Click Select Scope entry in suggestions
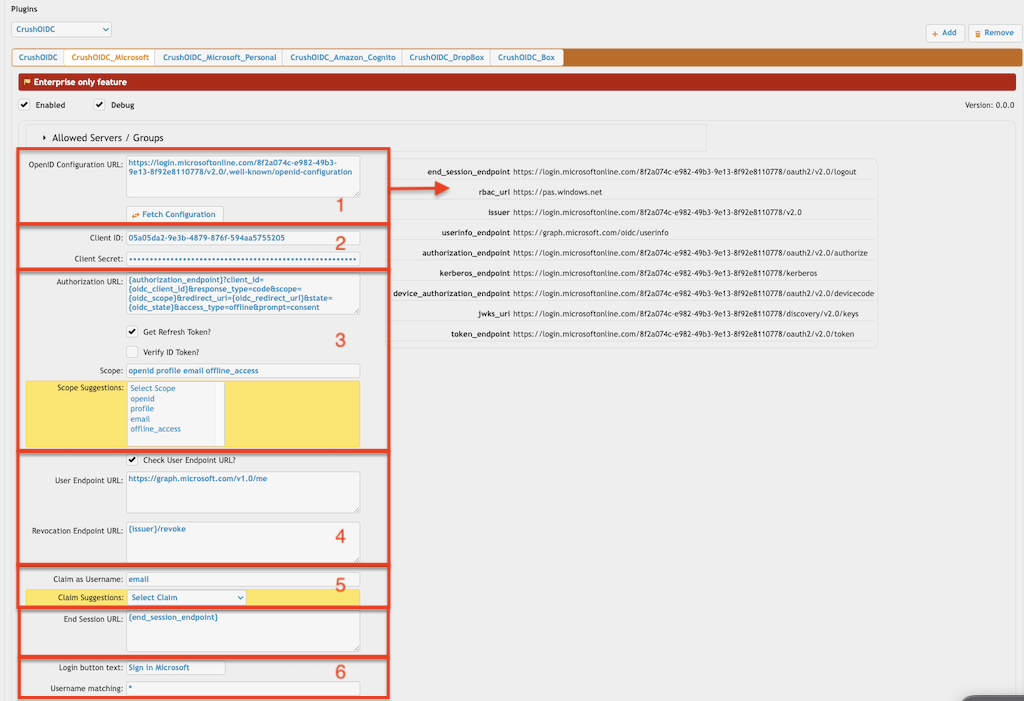This screenshot has height=701, width=1024. tap(153, 388)
